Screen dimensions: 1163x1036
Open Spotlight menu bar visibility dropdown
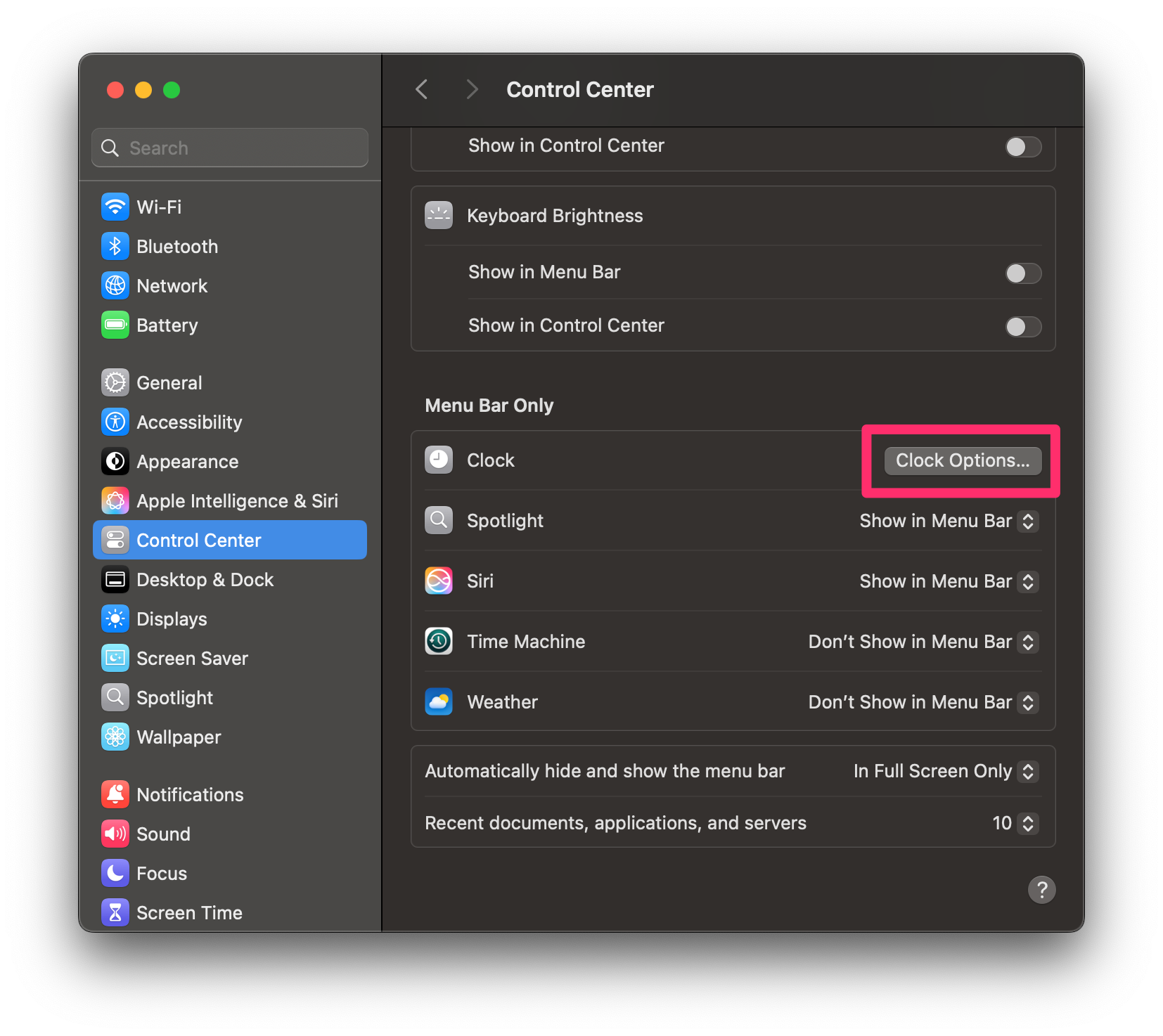(949, 521)
